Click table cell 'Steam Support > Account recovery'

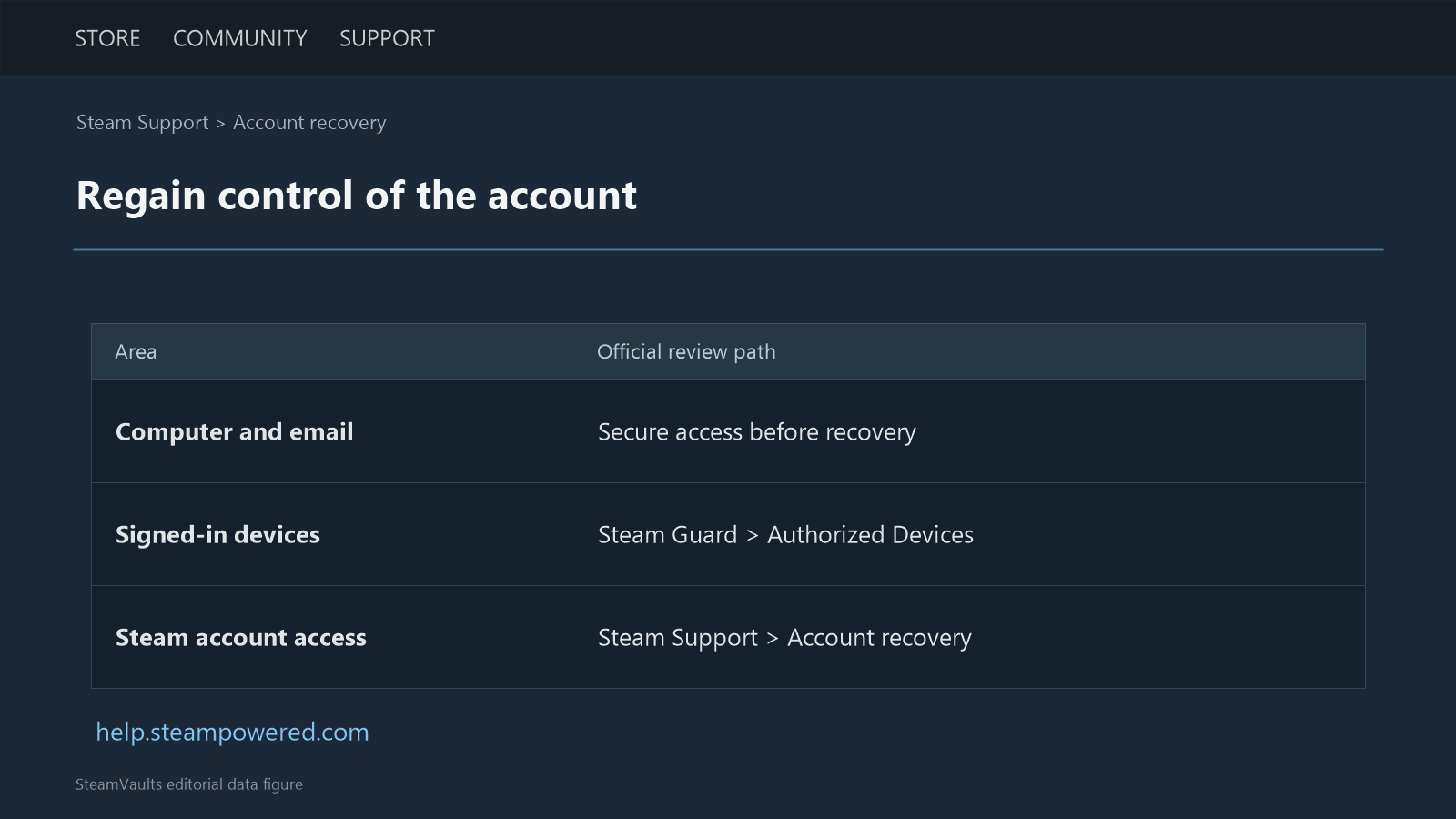point(784,638)
